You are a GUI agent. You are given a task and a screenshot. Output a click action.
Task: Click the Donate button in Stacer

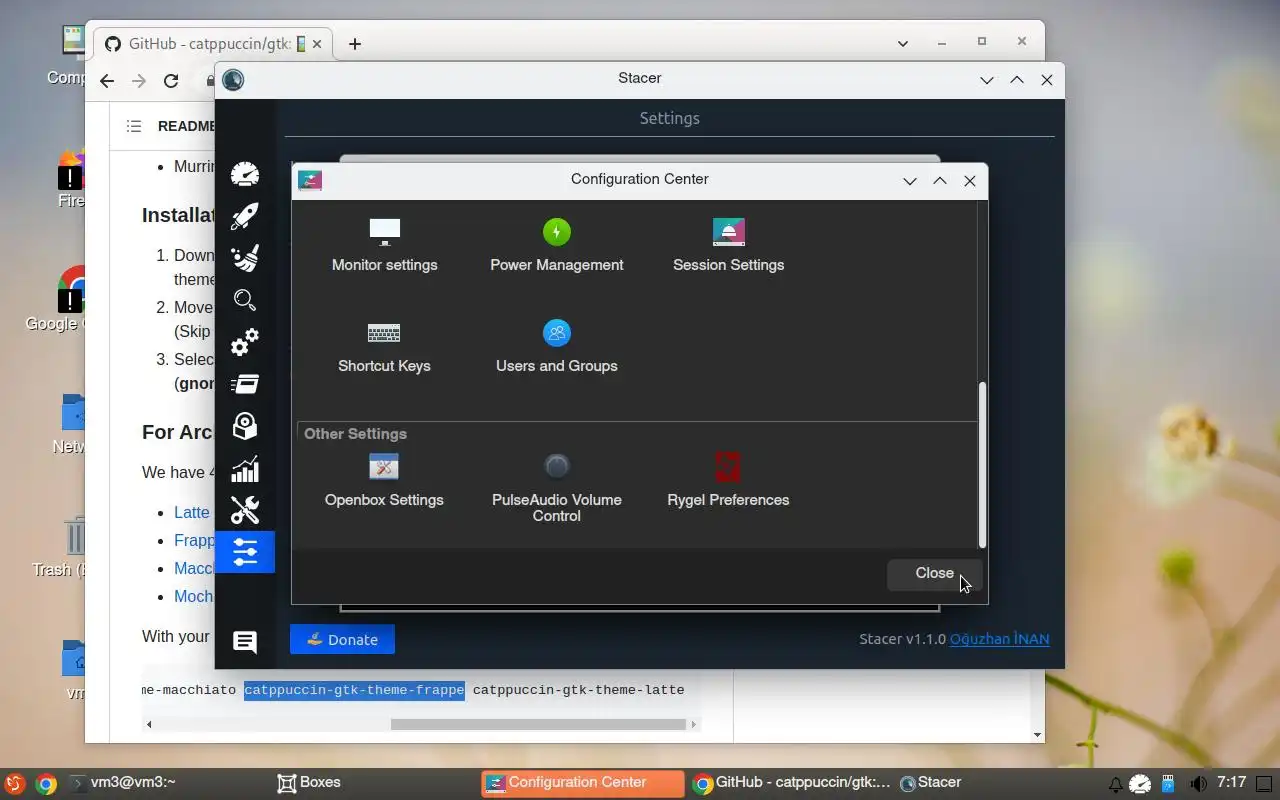[x=342, y=639]
